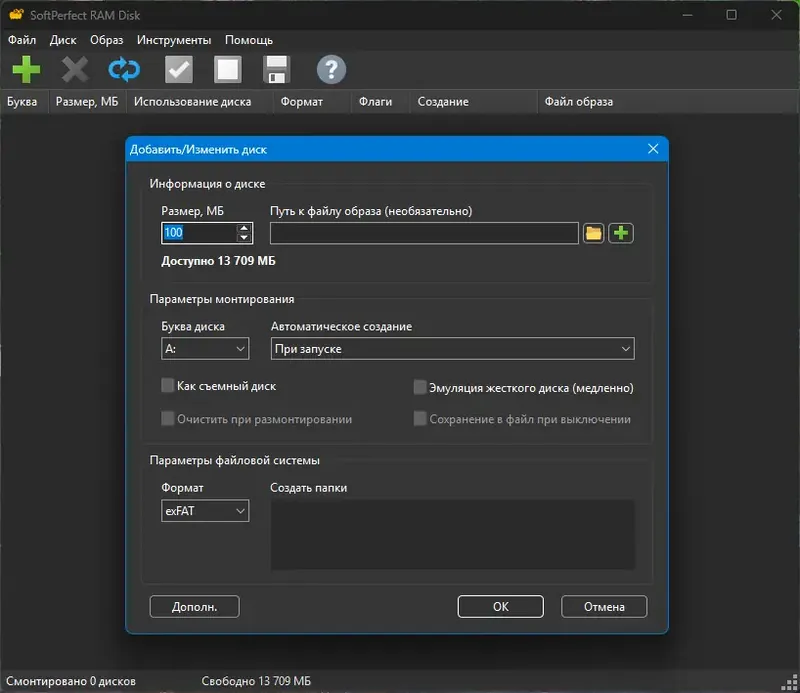Click the folder browse icon for the image path
The image size is (800, 693).
(593, 233)
